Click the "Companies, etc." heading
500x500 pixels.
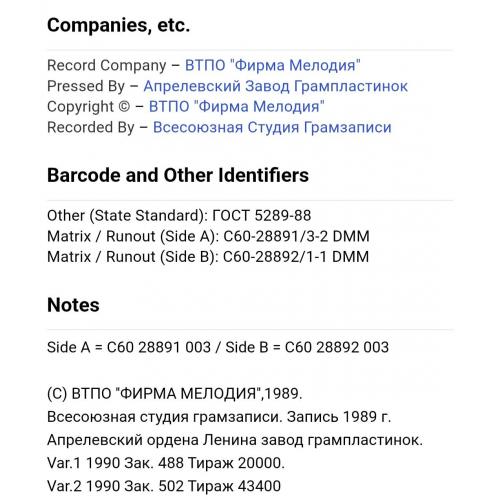click(x=118, y=25)
